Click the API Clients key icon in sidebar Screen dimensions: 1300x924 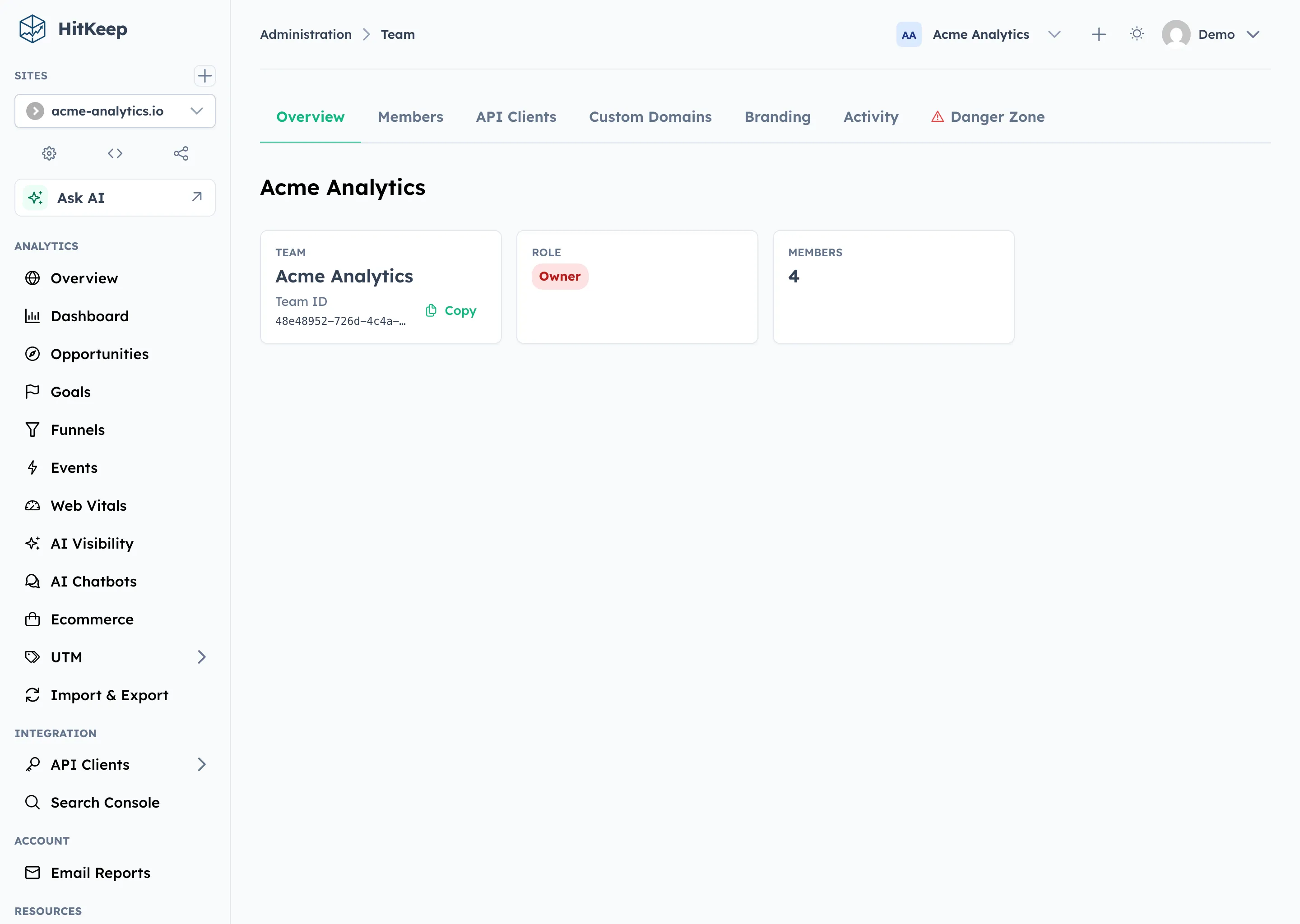pyautogui.click(x=32, y=764)
